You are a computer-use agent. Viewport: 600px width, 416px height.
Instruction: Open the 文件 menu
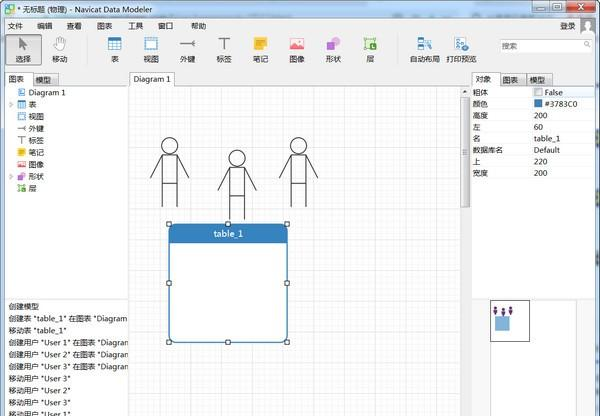click(15, 26)
